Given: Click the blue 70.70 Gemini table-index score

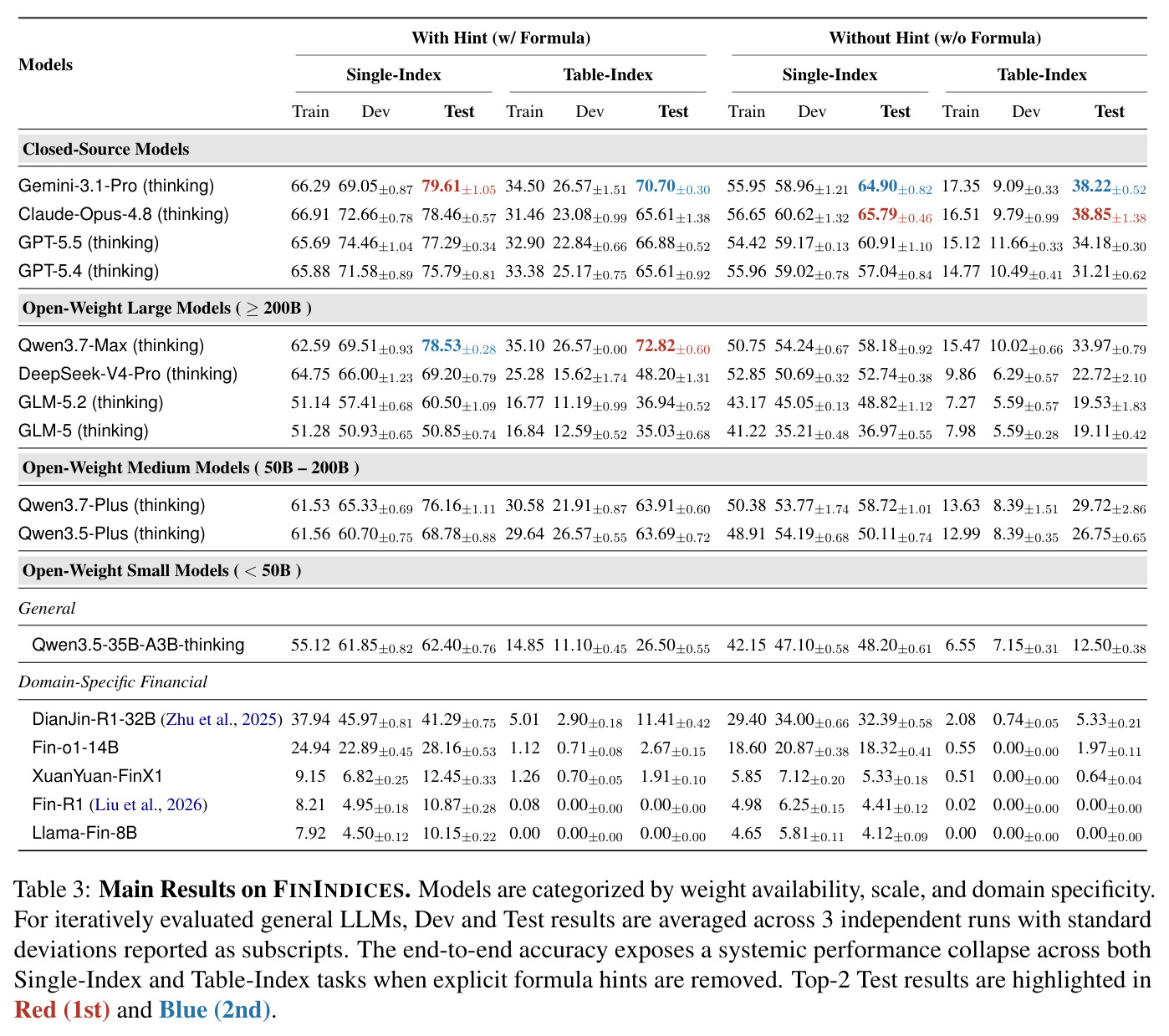Looking at the screenshot, I should click(673, 186).
